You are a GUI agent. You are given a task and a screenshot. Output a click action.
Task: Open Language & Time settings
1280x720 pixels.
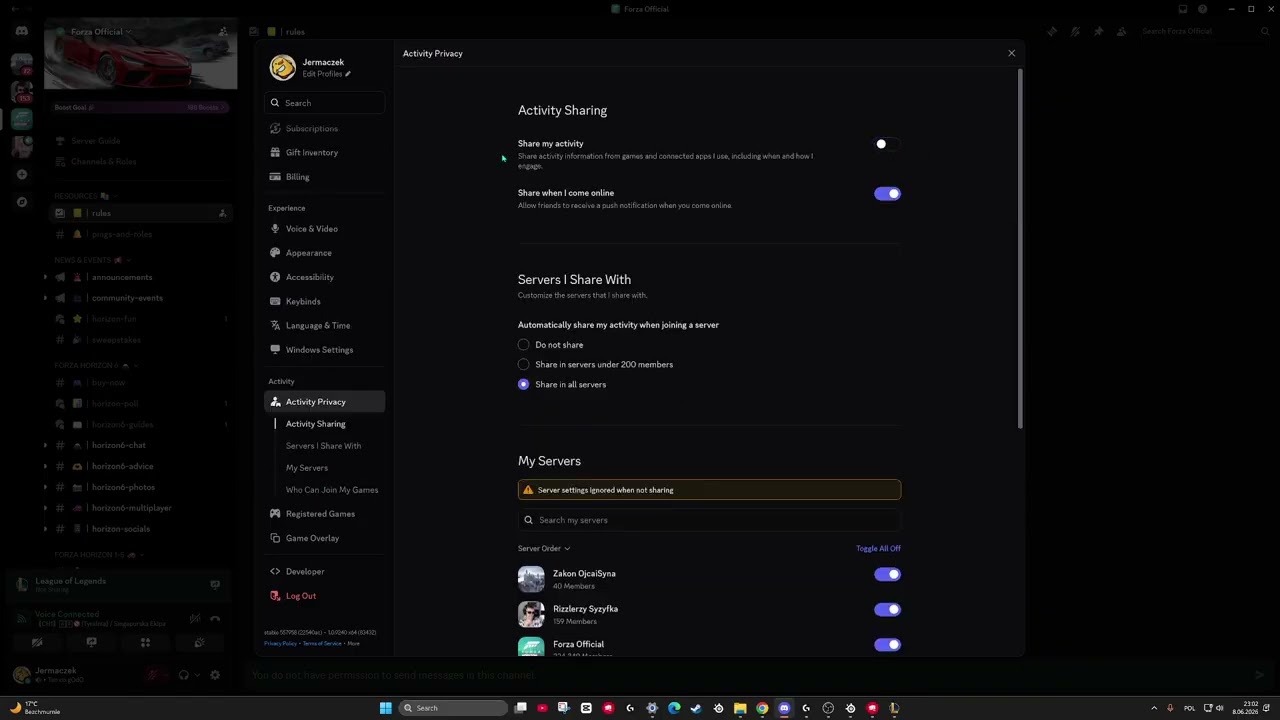pos(324,325)
